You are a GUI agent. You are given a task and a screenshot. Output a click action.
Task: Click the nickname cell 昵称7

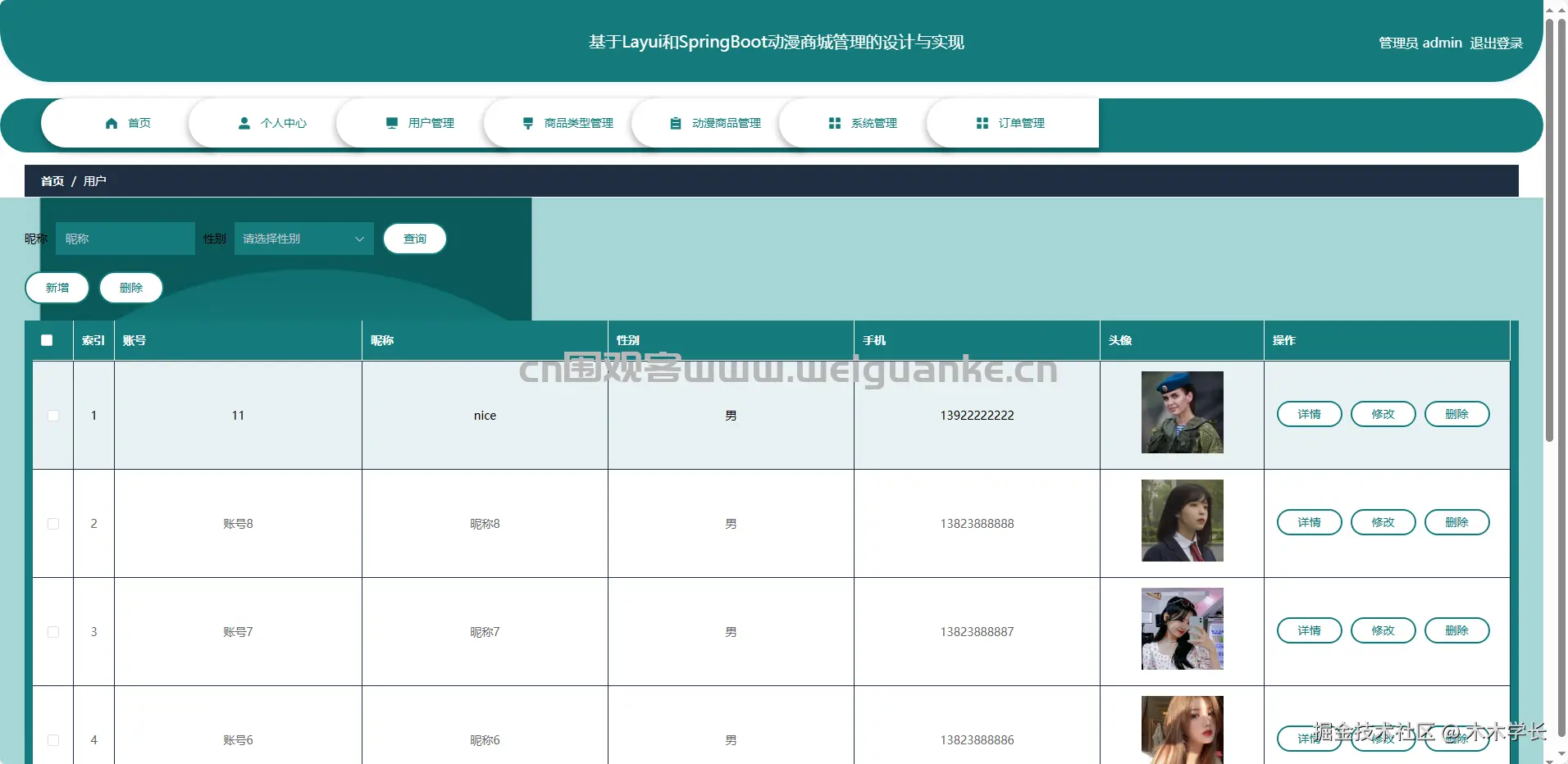point(485,632)
